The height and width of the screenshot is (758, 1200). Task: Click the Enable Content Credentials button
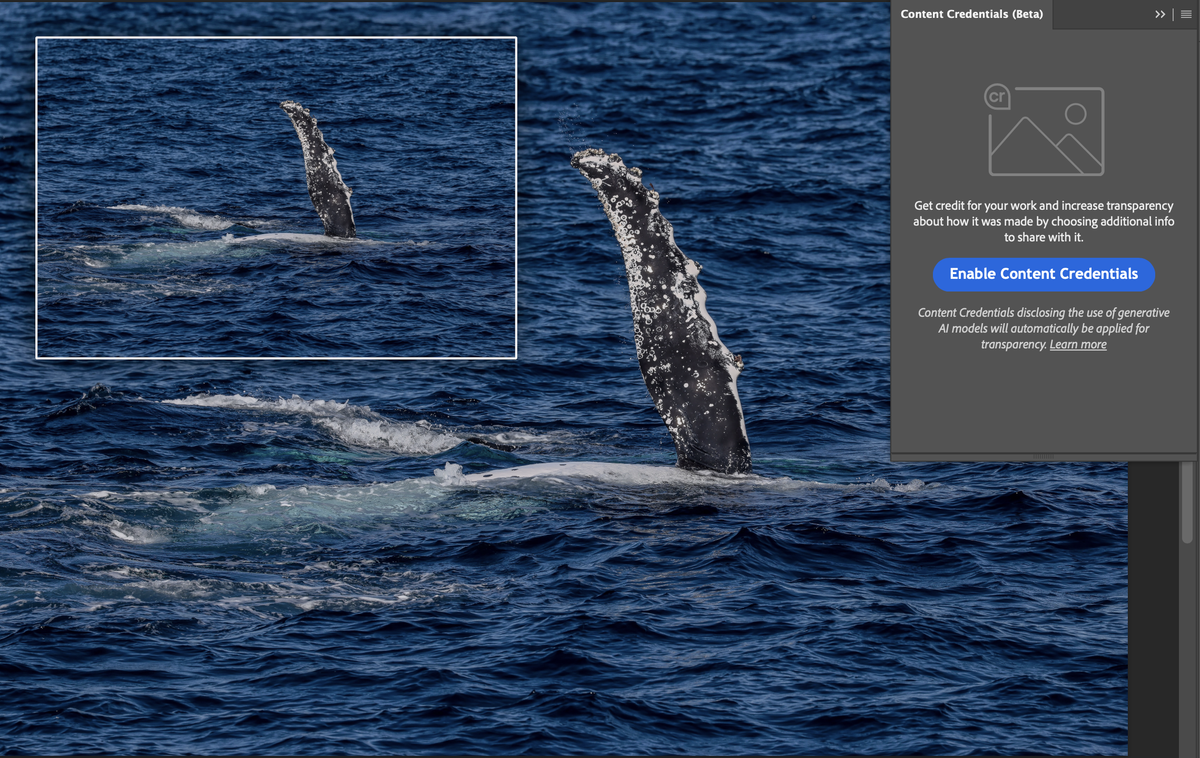click(1043, 274)
